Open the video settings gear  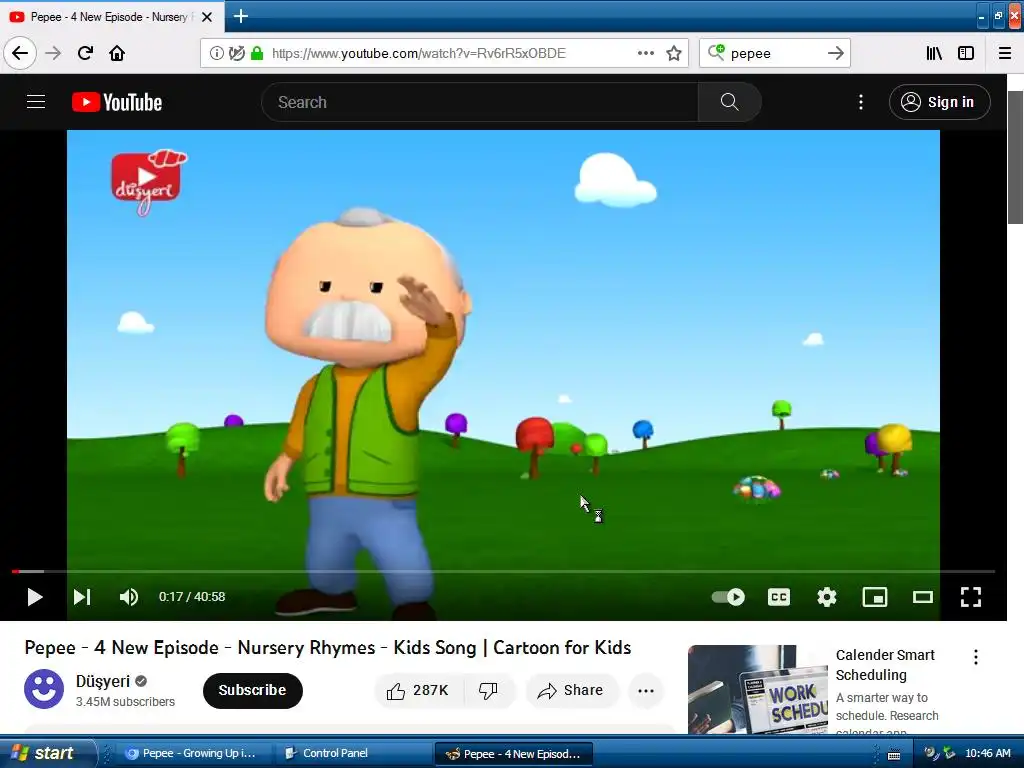827,597
